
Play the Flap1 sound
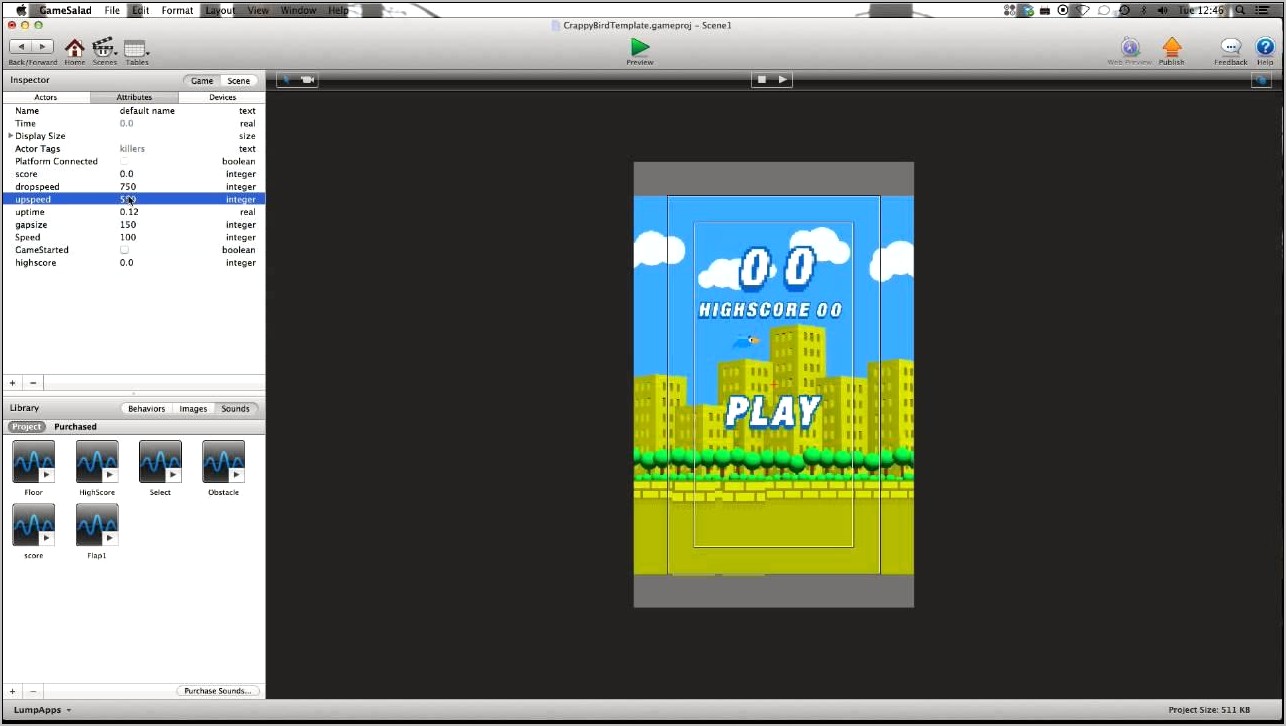tap(110, 539)
